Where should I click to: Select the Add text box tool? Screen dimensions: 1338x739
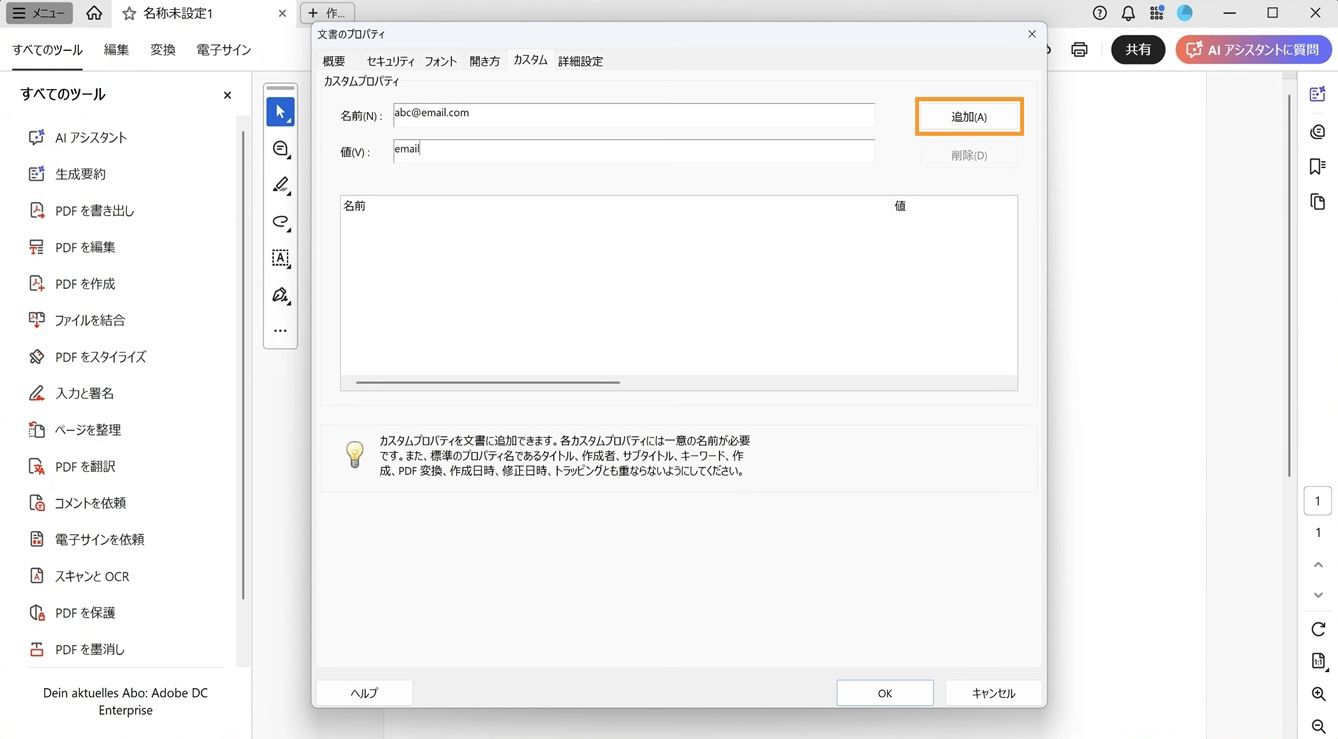(281, 258)
